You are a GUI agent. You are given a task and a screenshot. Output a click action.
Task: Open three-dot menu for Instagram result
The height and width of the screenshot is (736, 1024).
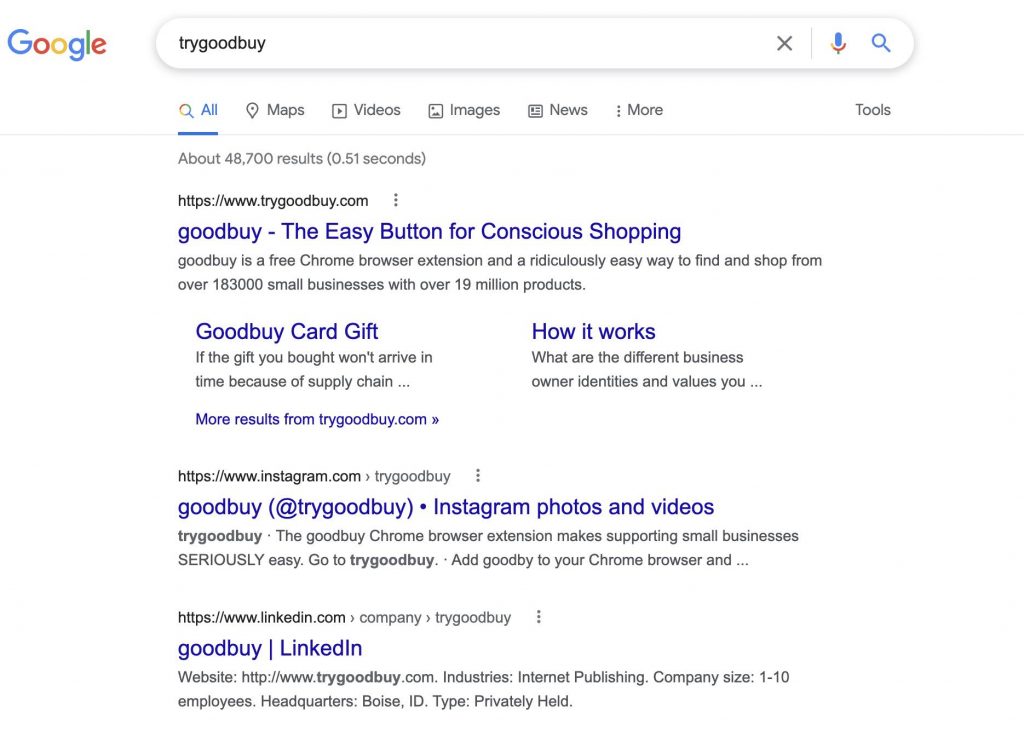pos(478,476)
